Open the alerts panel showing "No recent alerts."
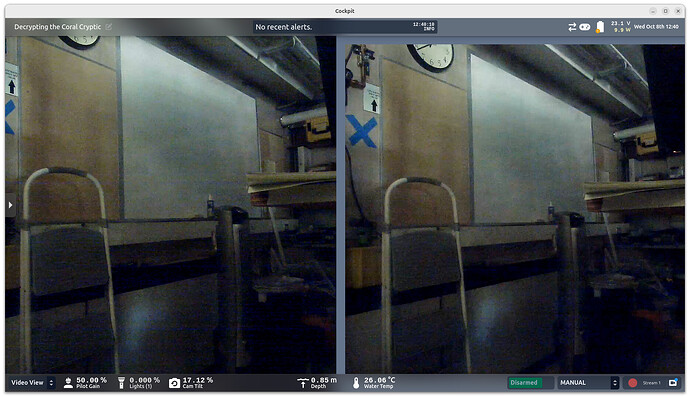 (x=345, y=27)
